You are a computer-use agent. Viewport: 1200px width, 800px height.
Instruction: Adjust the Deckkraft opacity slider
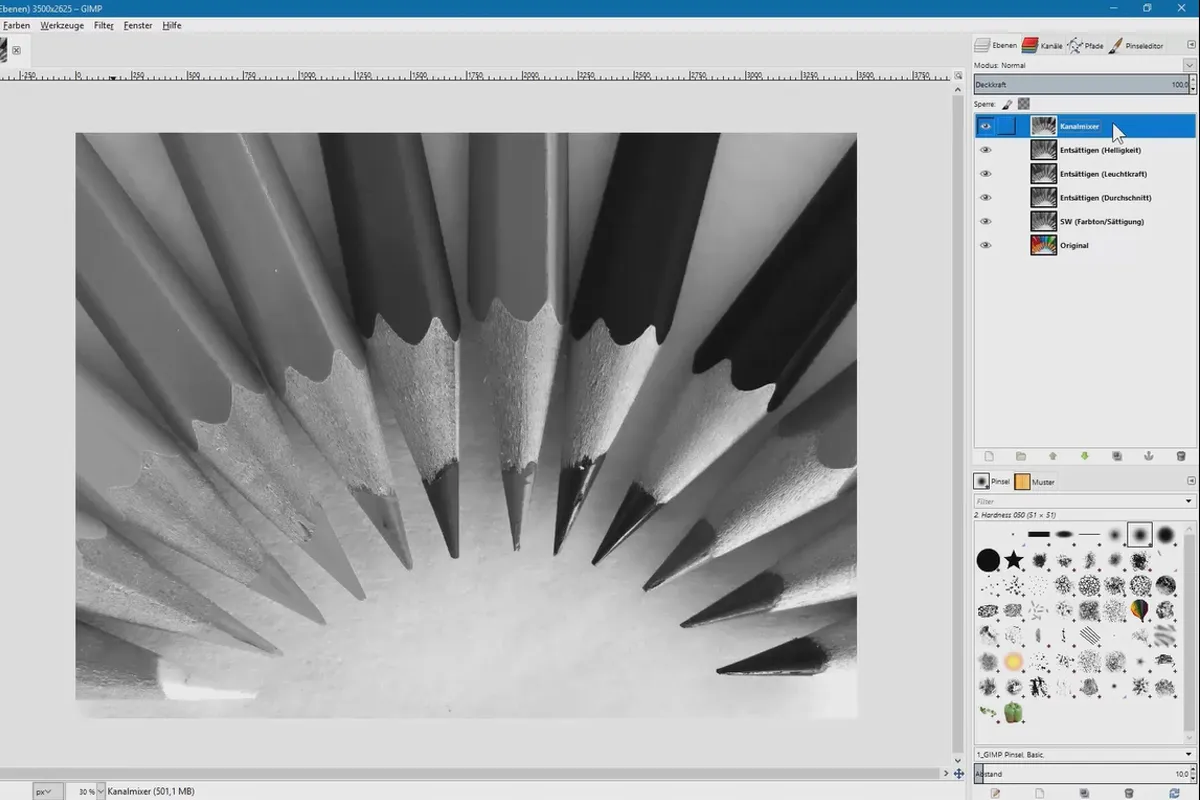1080,85
